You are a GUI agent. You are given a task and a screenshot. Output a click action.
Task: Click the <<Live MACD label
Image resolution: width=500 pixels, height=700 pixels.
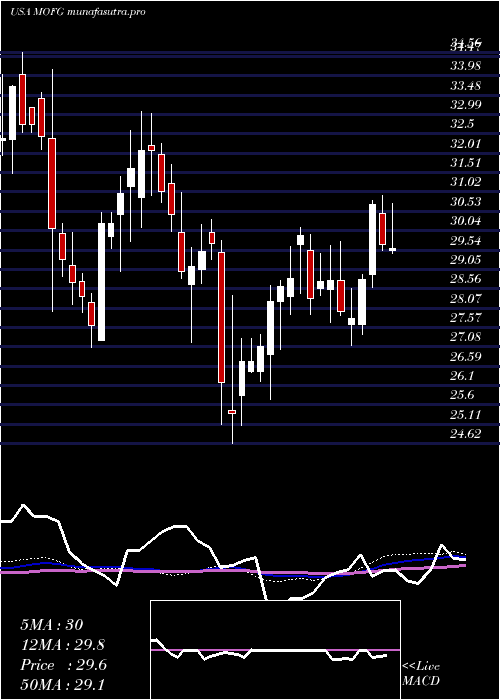coord(421,674)
